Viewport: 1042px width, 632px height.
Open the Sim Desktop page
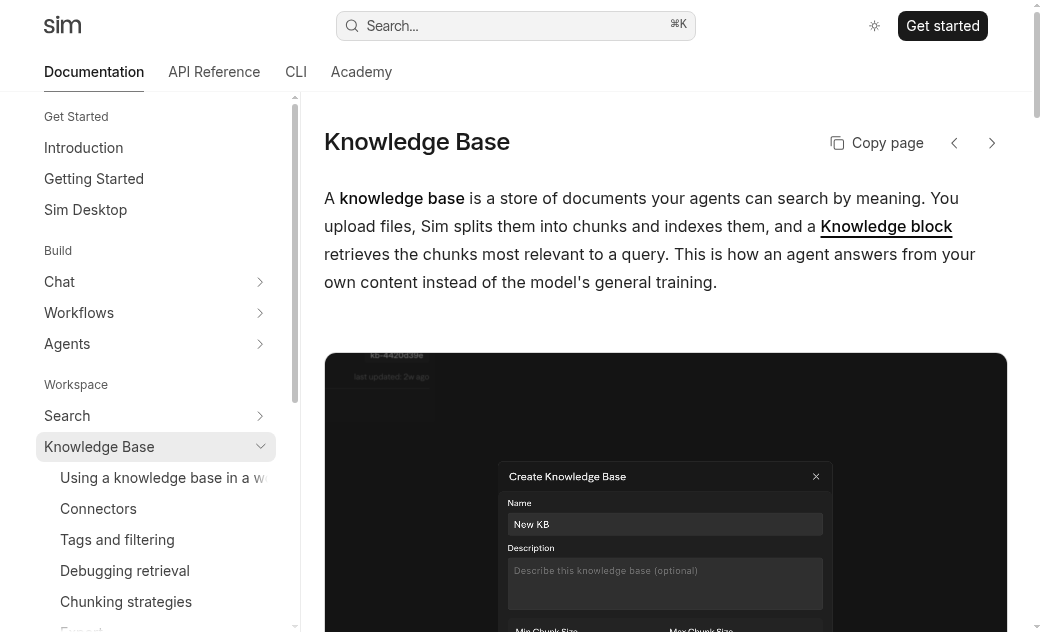click(85, 210)
